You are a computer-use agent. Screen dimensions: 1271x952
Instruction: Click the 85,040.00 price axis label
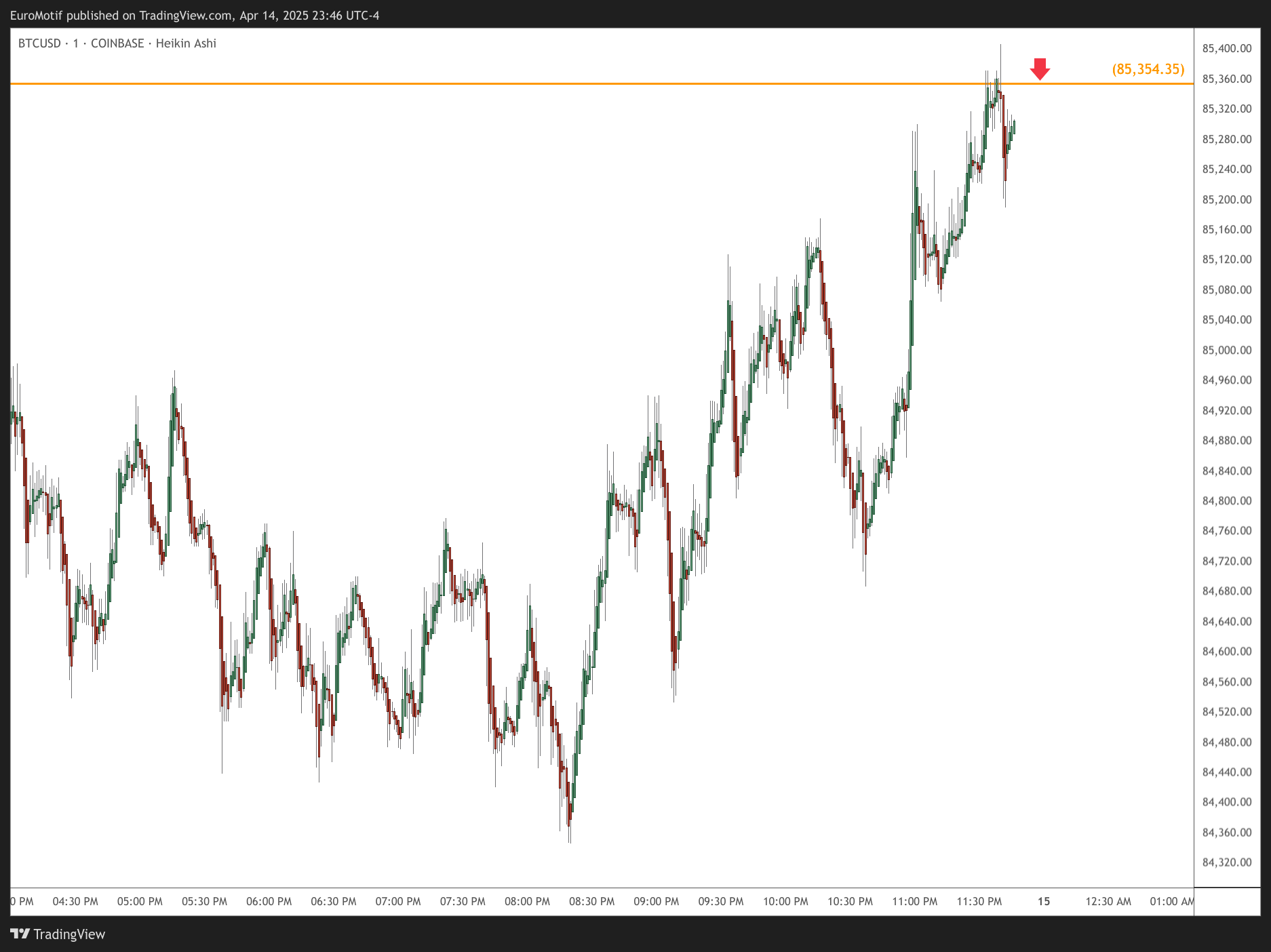click(1227, 319)
